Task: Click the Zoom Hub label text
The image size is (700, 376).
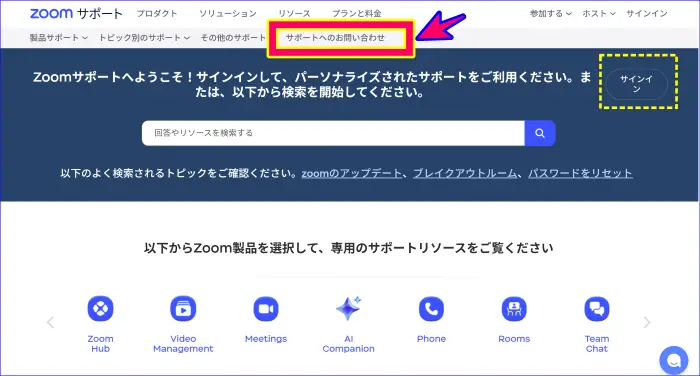Action: 100,344
